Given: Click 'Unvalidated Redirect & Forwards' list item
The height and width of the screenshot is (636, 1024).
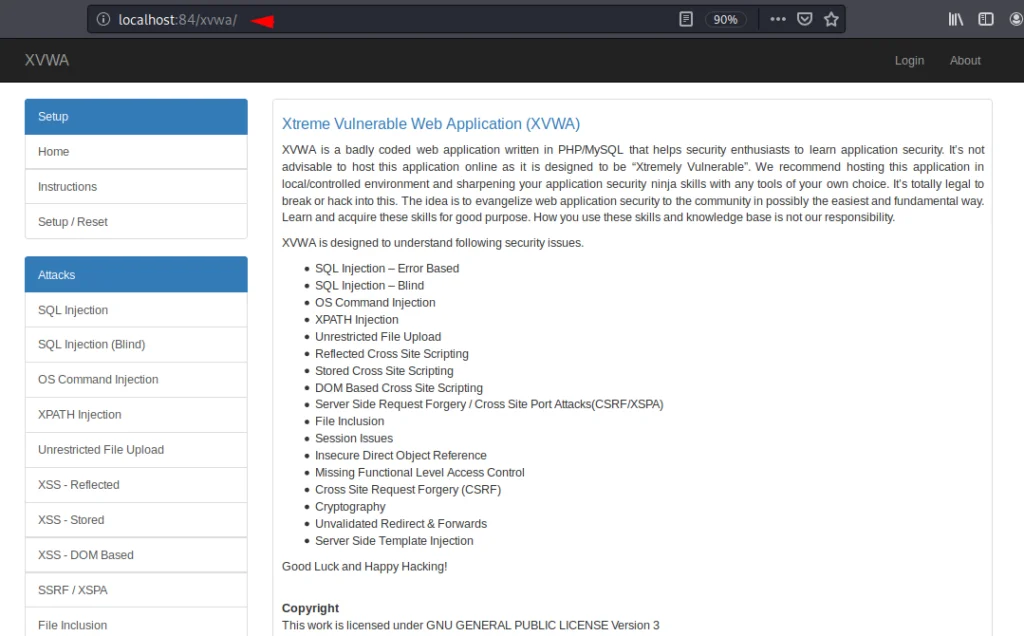Looking at the screenshot, I should pos(400,524).
